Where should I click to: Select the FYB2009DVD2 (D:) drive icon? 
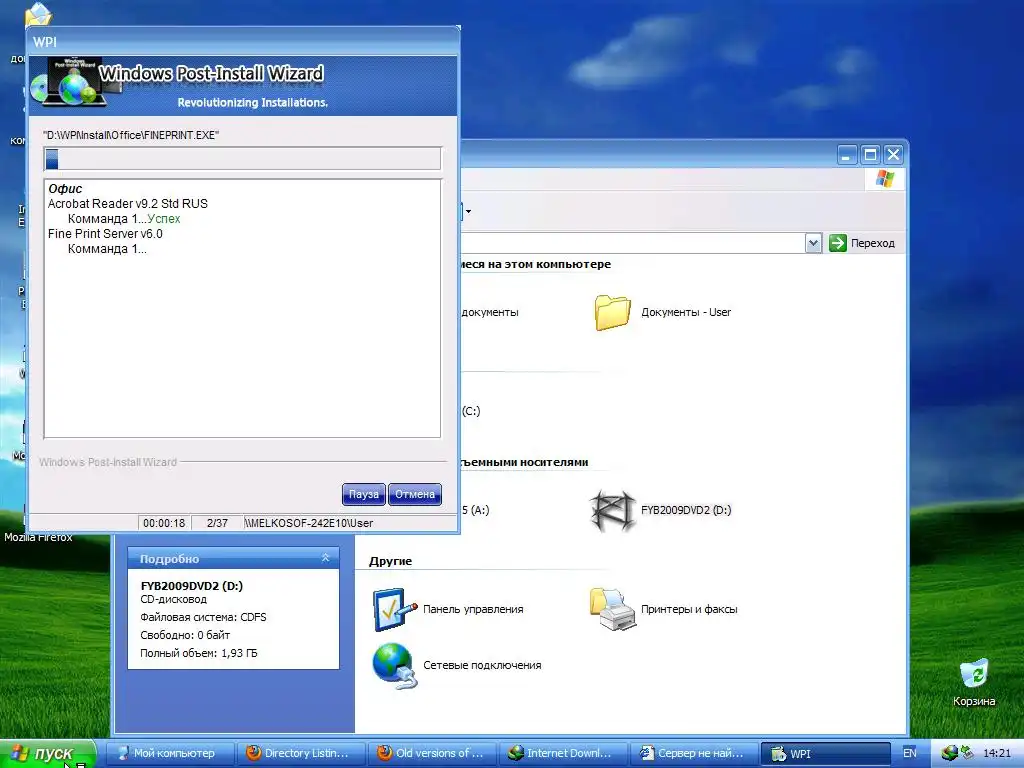point(611,511)
